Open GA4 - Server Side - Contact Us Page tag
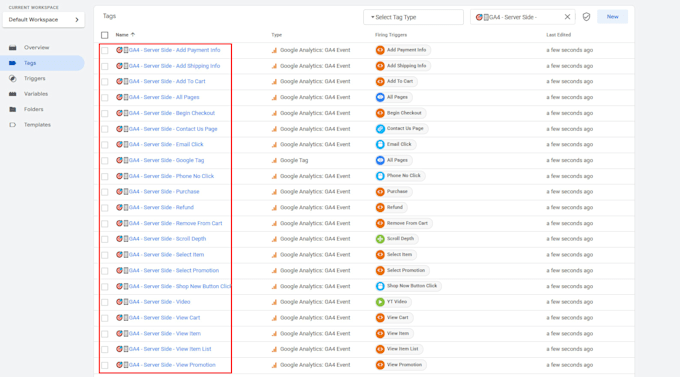The width and height of the screenshot is (680, 377). (173, 129)
